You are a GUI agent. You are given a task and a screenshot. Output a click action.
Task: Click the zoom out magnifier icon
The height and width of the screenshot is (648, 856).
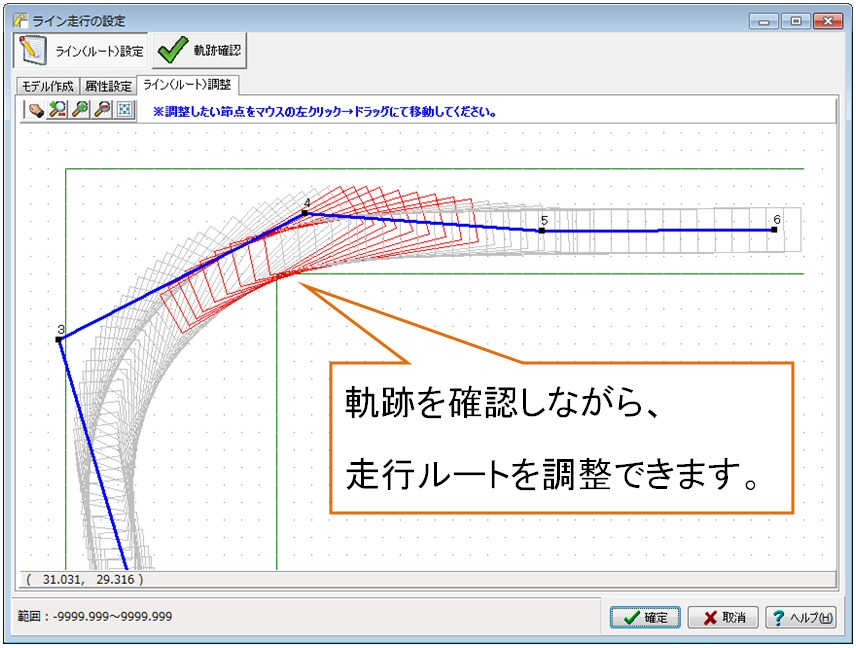103,110
